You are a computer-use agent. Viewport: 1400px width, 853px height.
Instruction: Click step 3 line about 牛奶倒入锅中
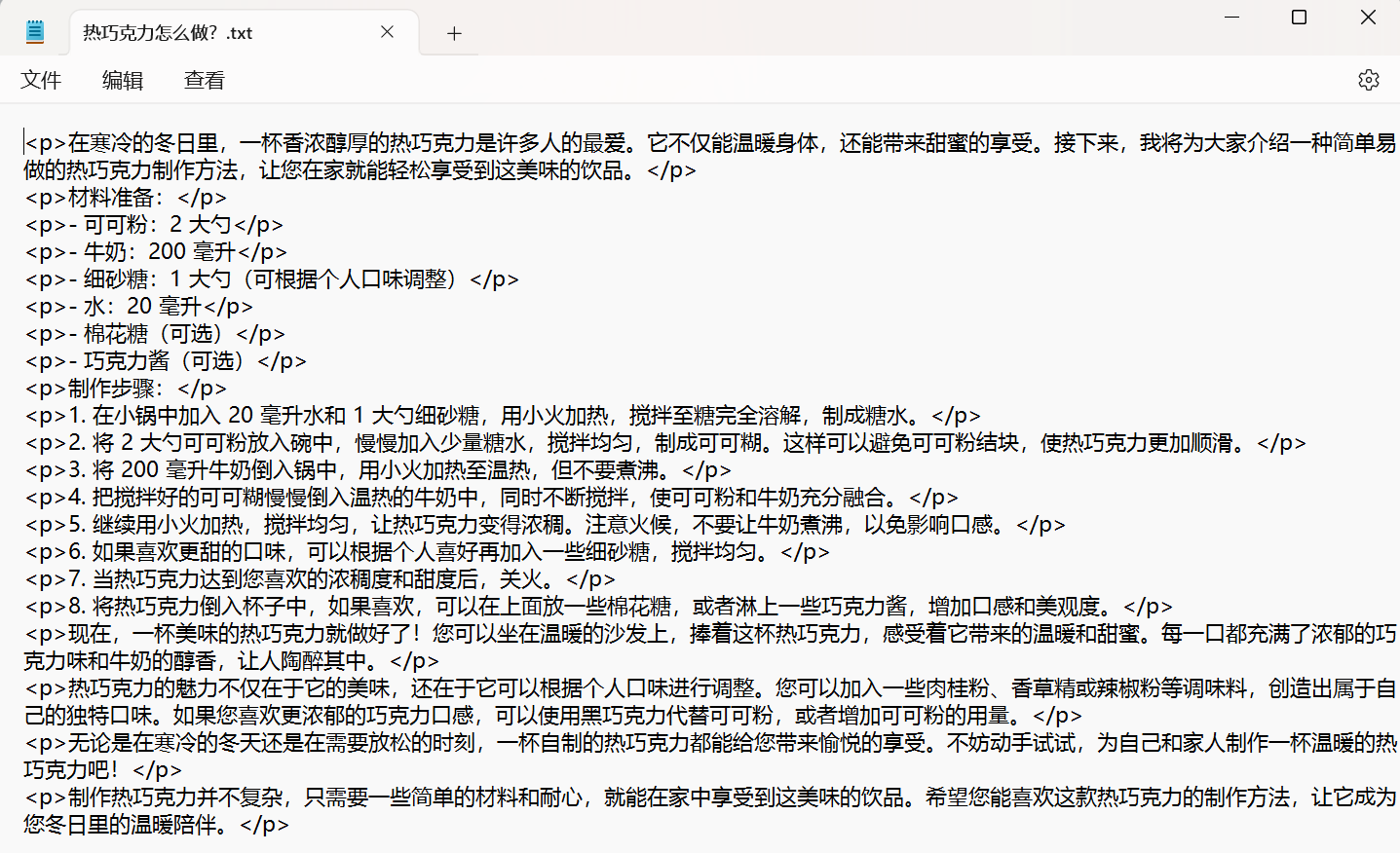point(378,470)
